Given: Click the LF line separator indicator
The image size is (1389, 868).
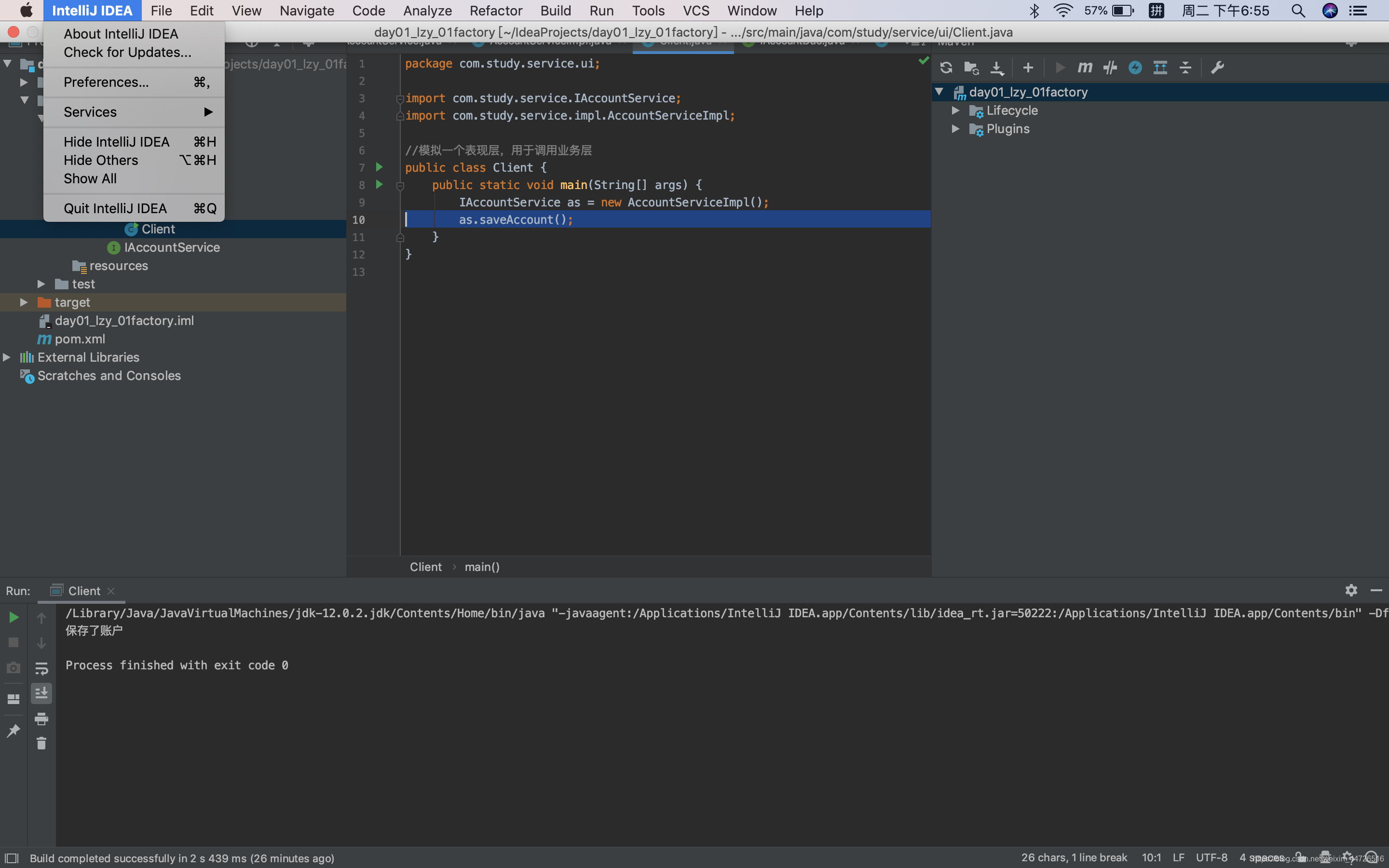Looking at the screenshot, I should click(x=1178, y=858).
